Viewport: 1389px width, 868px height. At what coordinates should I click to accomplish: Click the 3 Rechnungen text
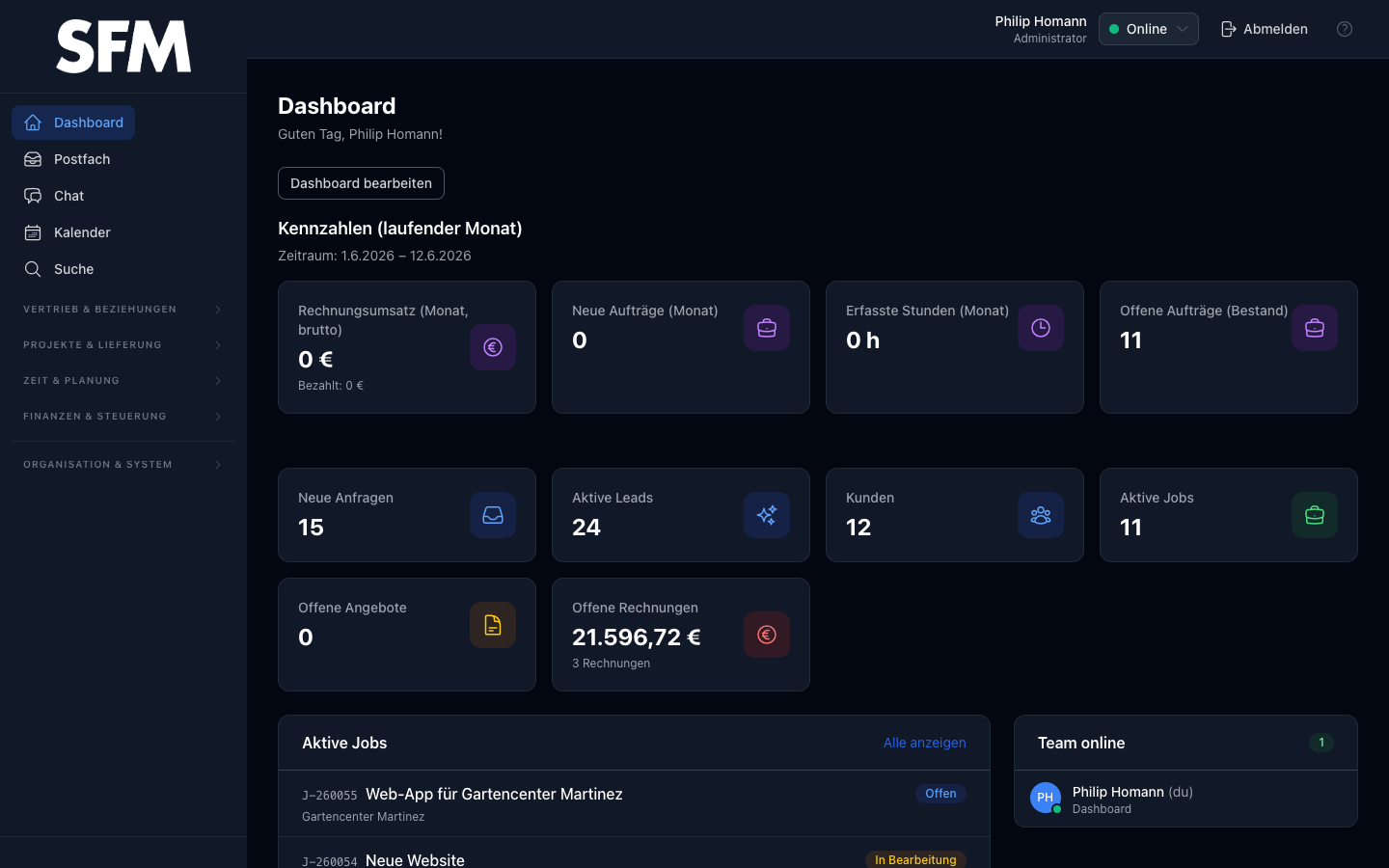(x=611, y=664)
